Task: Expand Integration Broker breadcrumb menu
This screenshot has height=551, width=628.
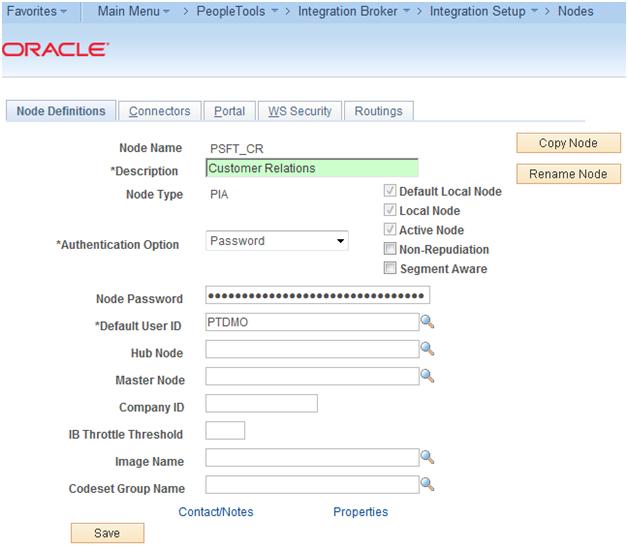Action: tap(354, 11)
